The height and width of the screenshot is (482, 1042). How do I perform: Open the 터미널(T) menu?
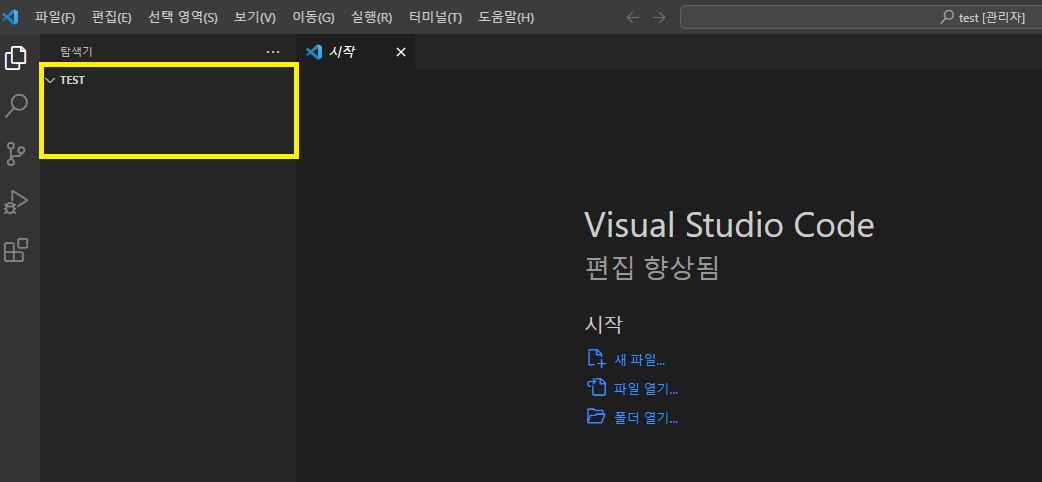435,18
